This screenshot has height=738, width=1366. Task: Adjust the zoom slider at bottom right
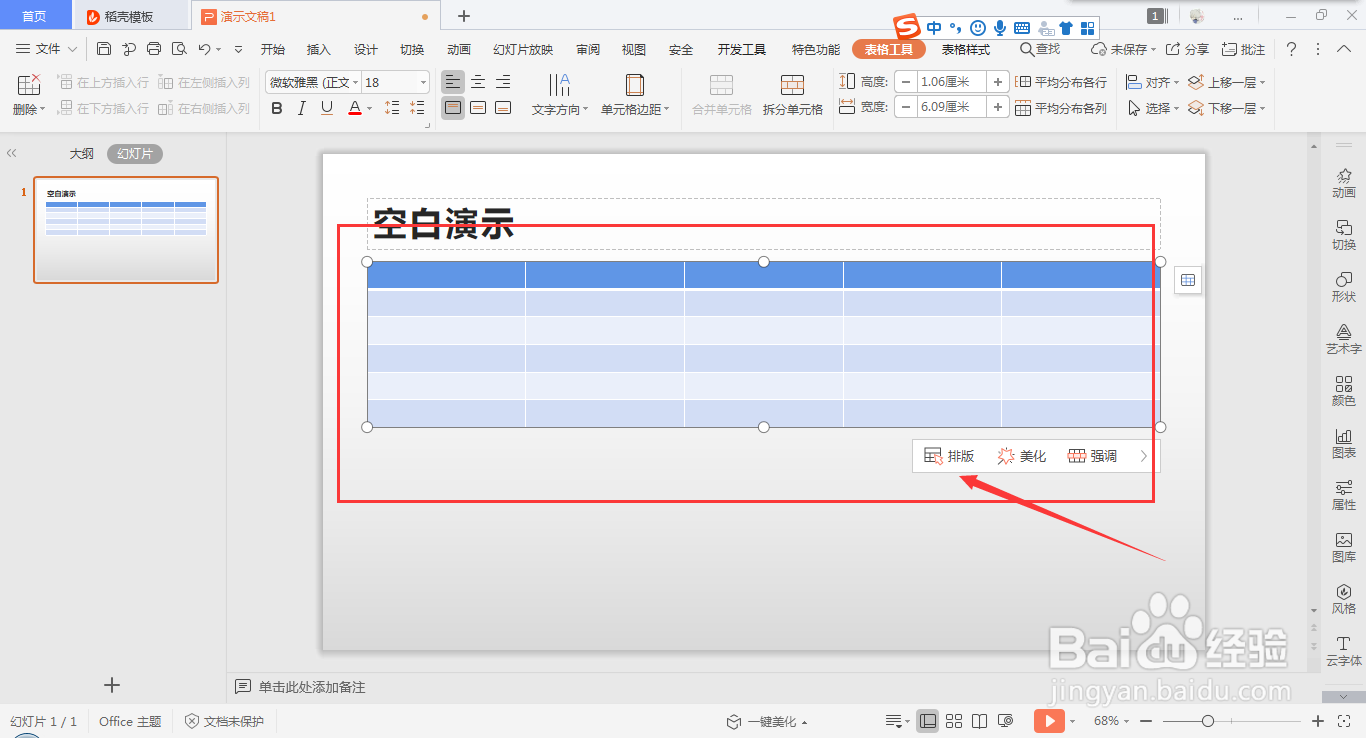tap(1207, 720)
